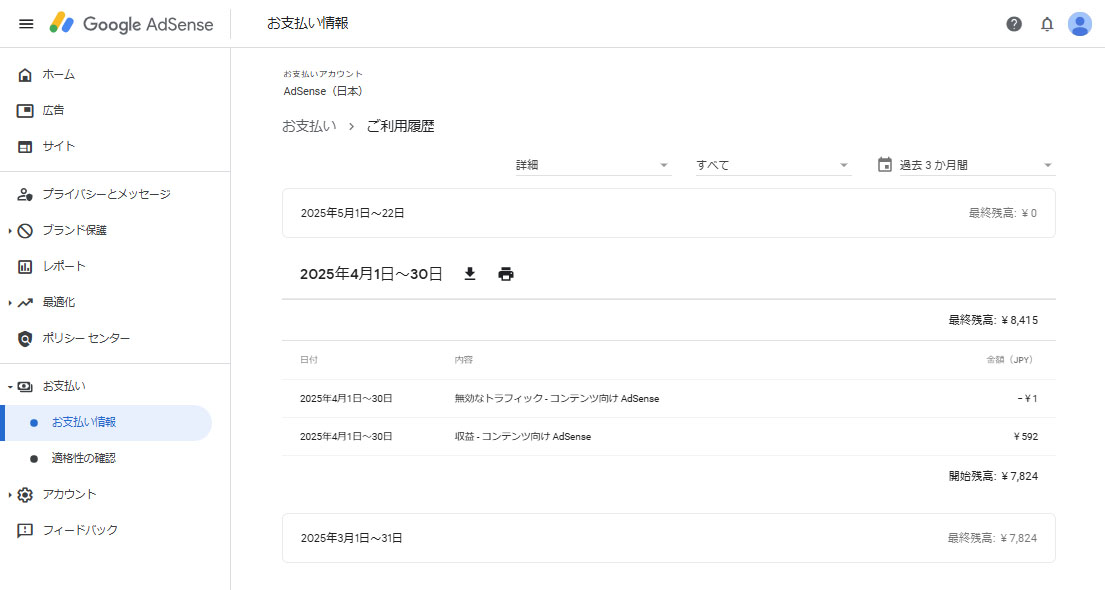Viewport: 1105px width, 590px height.
Task: Expand the 2025年3月1日〜31日 statement row
Action: (x=668, y=538)
